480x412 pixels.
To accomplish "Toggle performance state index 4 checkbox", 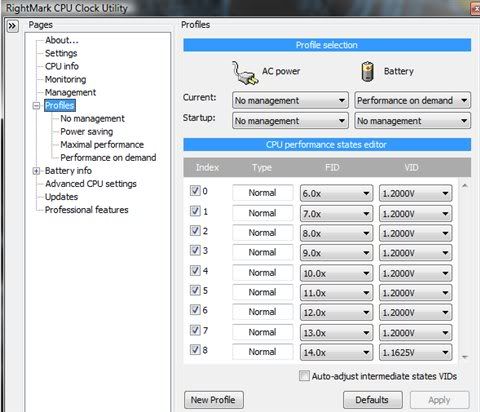I will click(195, 270).
